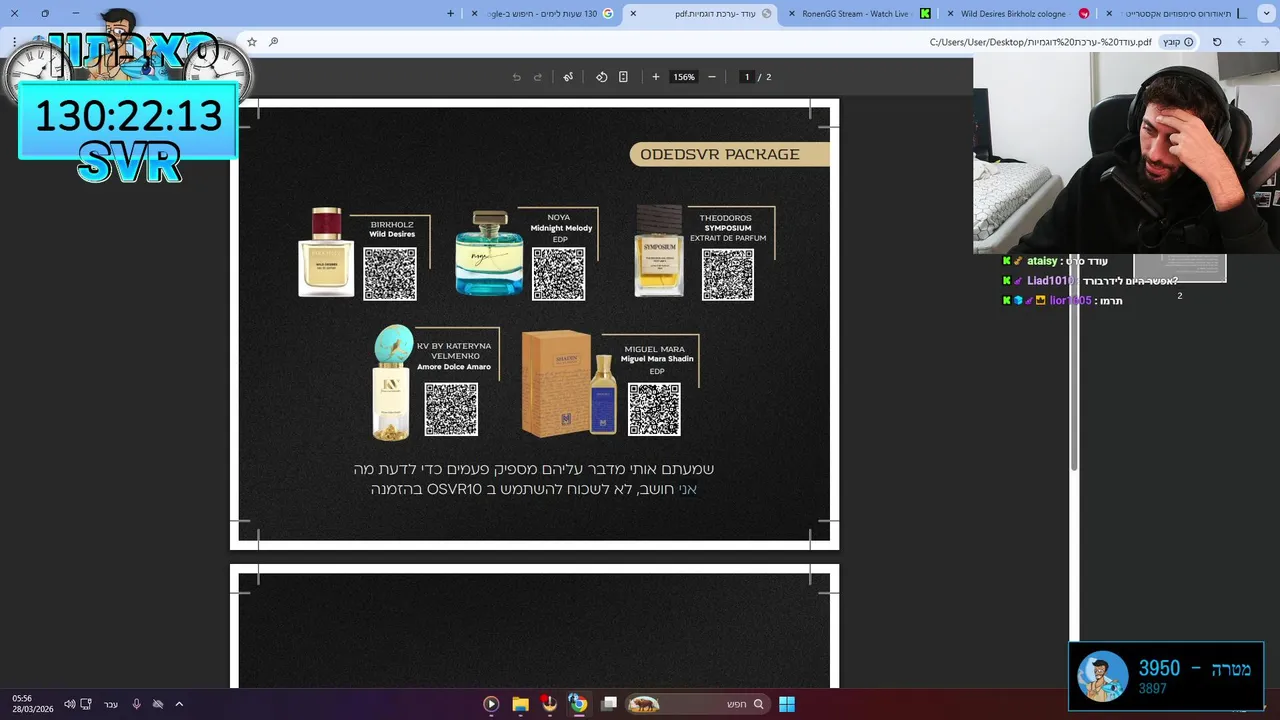The image size is (1280, 720).
Task: Click the blue Midnight Melody bottle image
Action: [489, 253]
